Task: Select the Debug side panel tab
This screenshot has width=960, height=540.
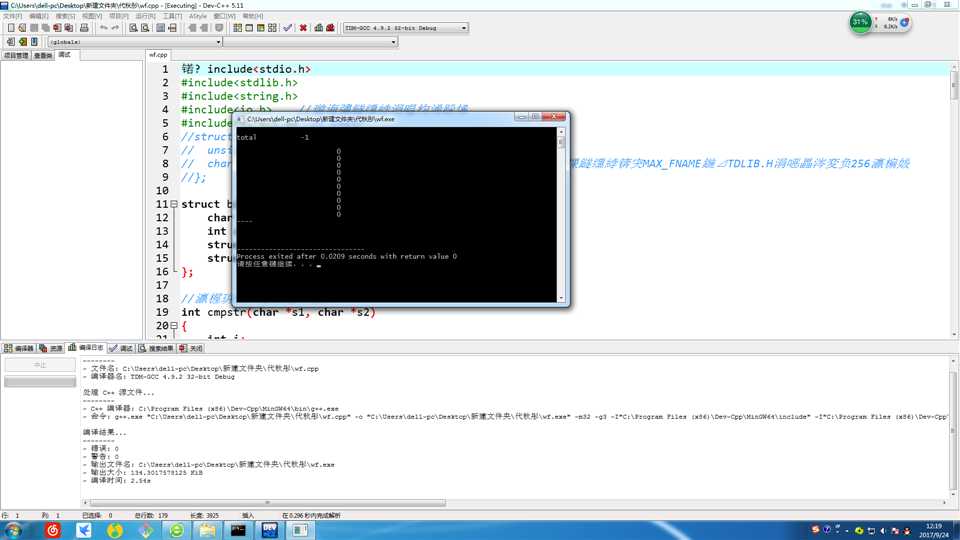Action: click(66, 54)
